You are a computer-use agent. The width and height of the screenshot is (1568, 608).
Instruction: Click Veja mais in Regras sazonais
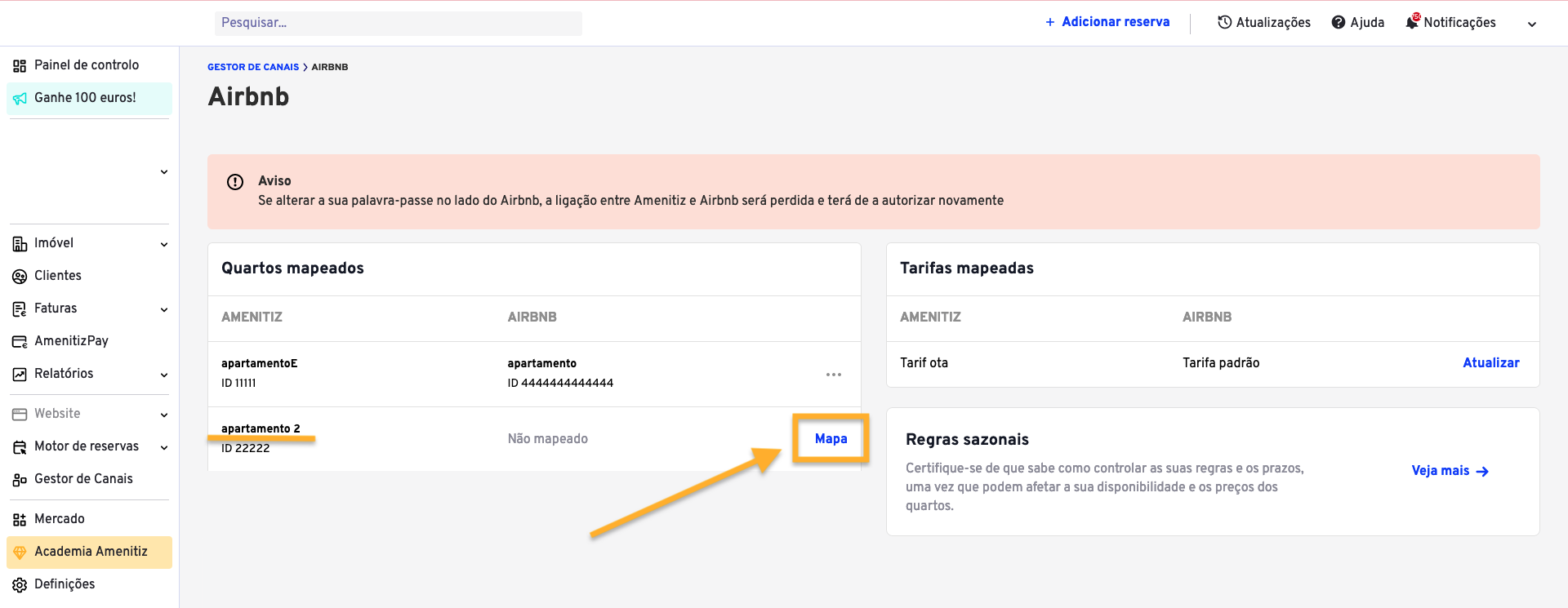(1440, 471)
